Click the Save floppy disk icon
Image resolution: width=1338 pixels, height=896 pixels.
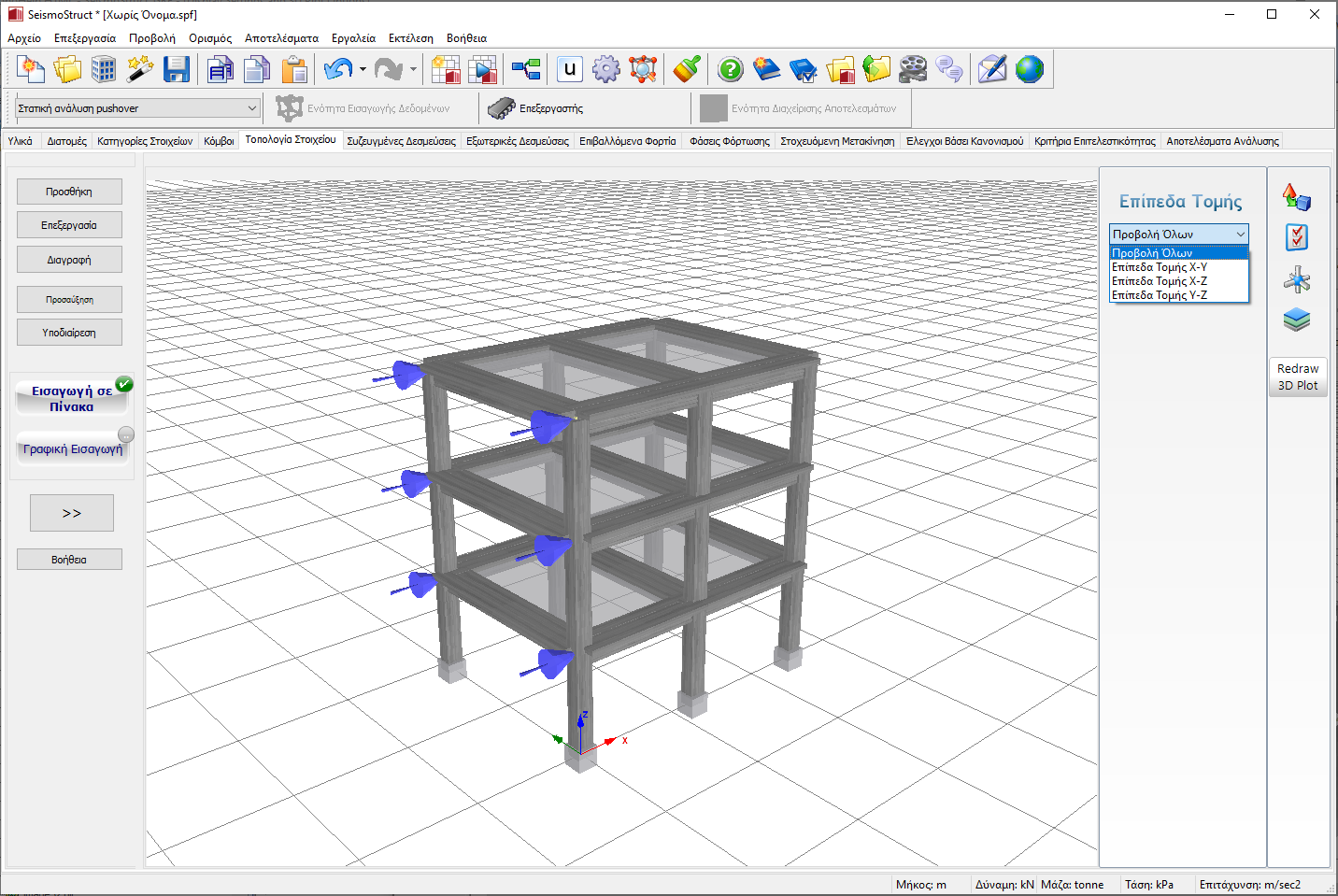tap(177, 69)
